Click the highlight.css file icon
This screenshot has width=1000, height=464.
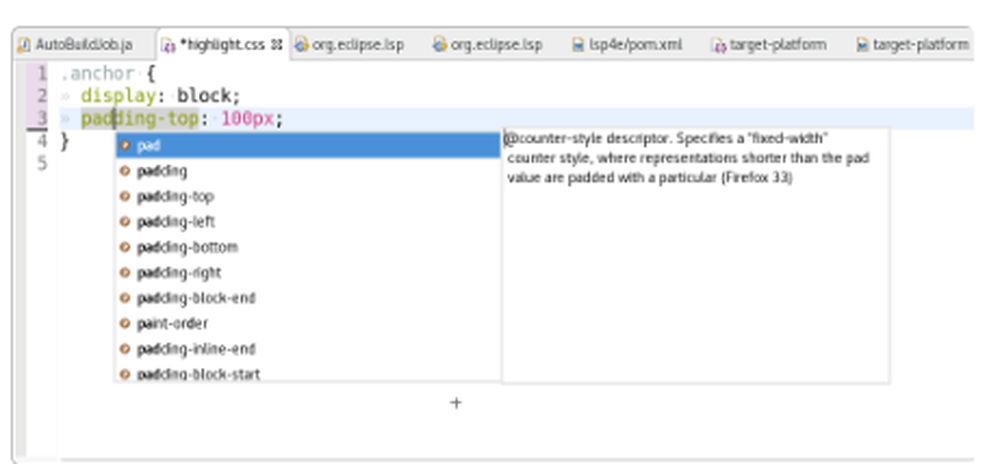pyautogui.click(x=168, y=45)
